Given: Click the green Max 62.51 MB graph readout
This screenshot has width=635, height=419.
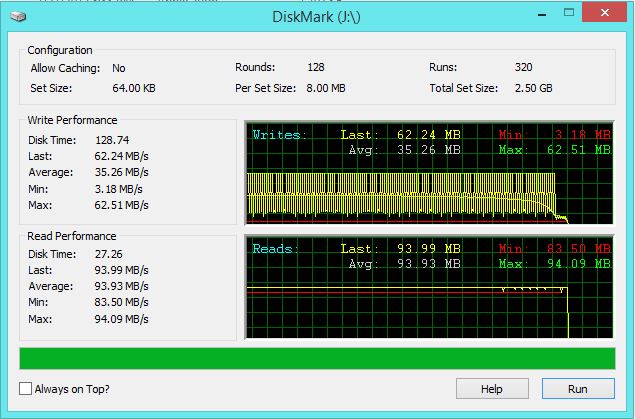Looking at the screenshot, I should (x=554, y=150).
